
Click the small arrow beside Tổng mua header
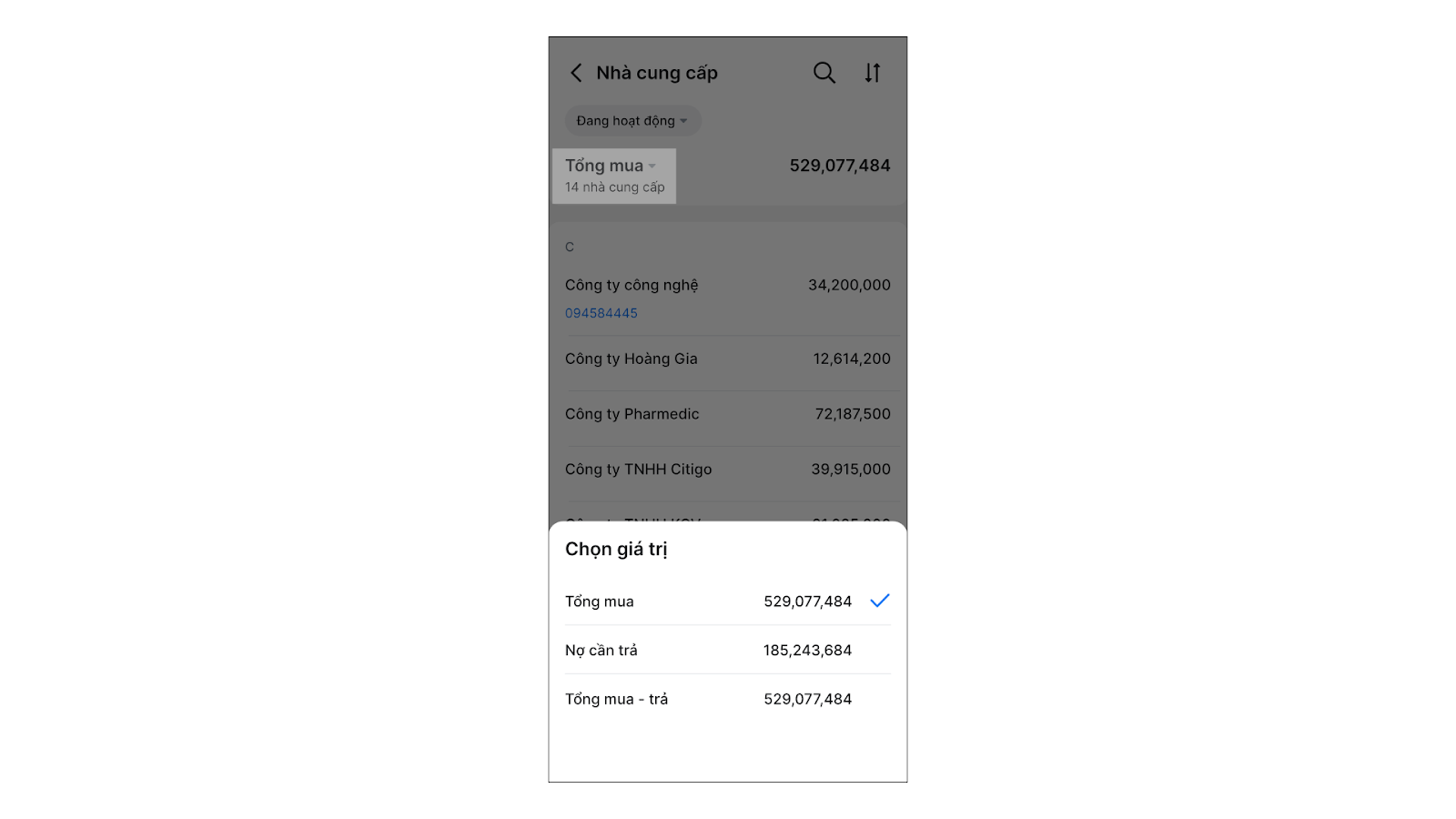click(x=652, y=166)
